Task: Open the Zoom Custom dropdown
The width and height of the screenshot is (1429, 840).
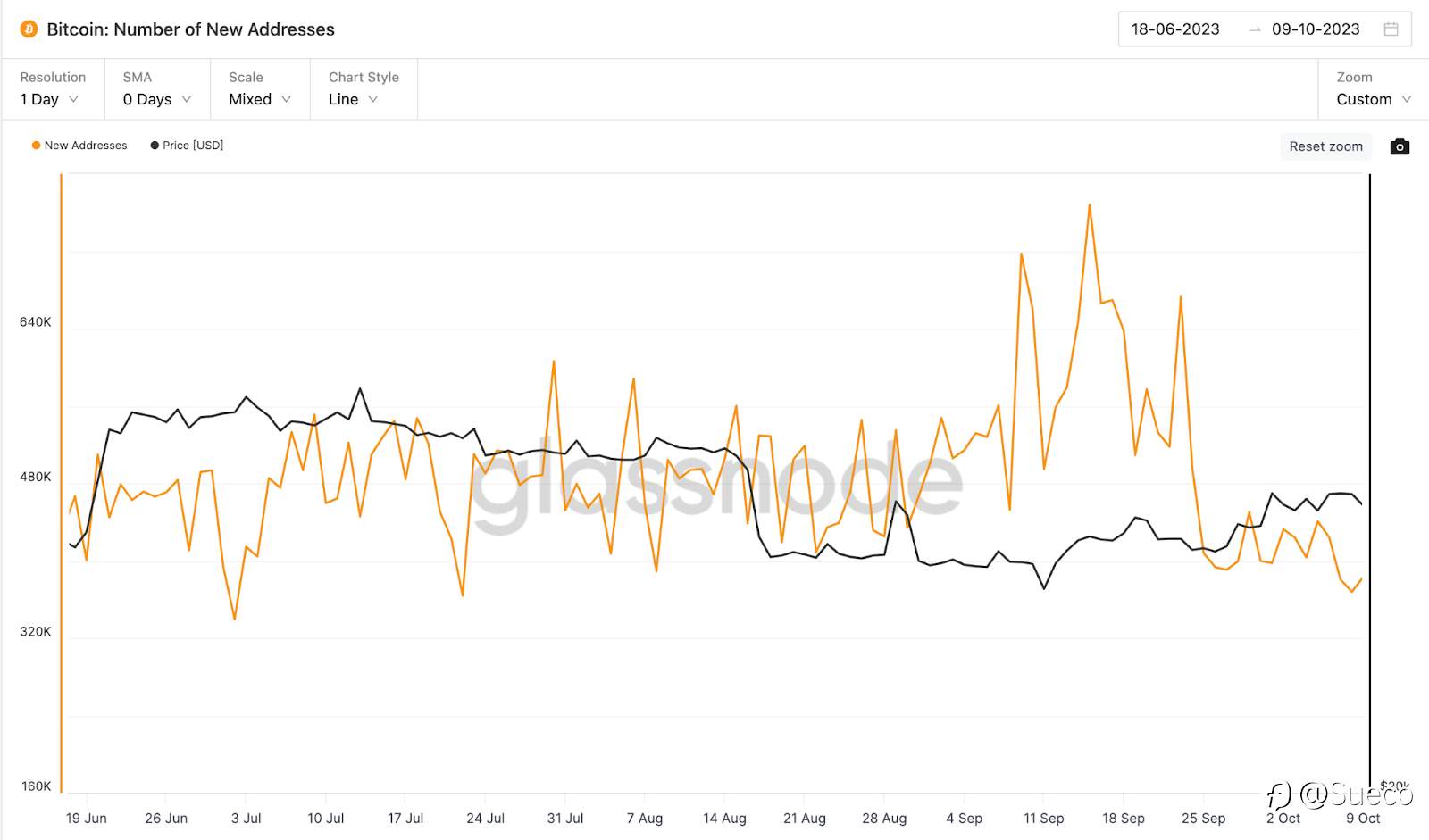Action: pyautogui.click(x=1373, y=89)
